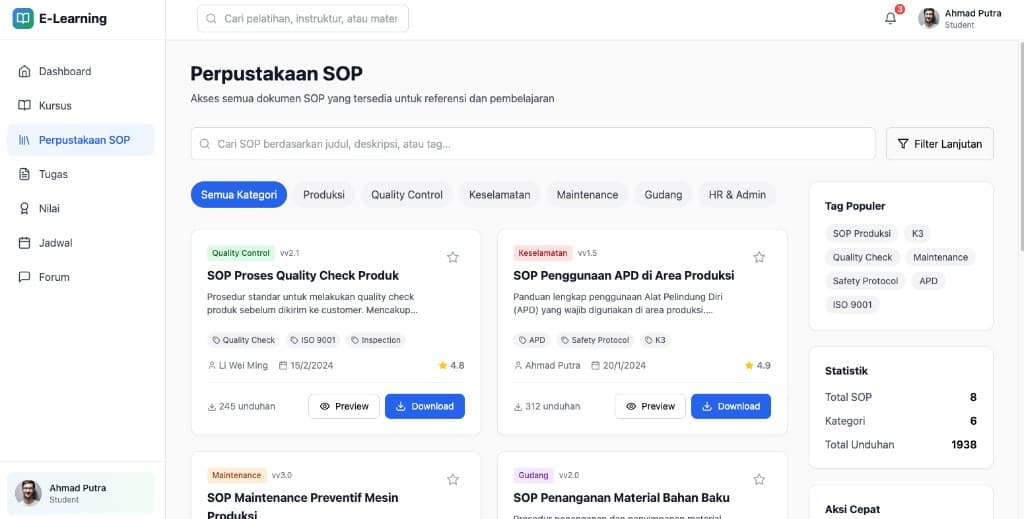Screen dimensions: 1024x519
Task: Click the red Keselamatan badge
Action: tap(543, 253)
